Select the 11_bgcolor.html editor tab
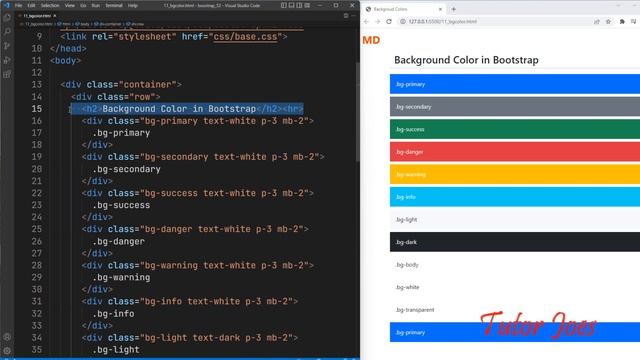Viewport: 640px width, 360px height. coord(38,16)
